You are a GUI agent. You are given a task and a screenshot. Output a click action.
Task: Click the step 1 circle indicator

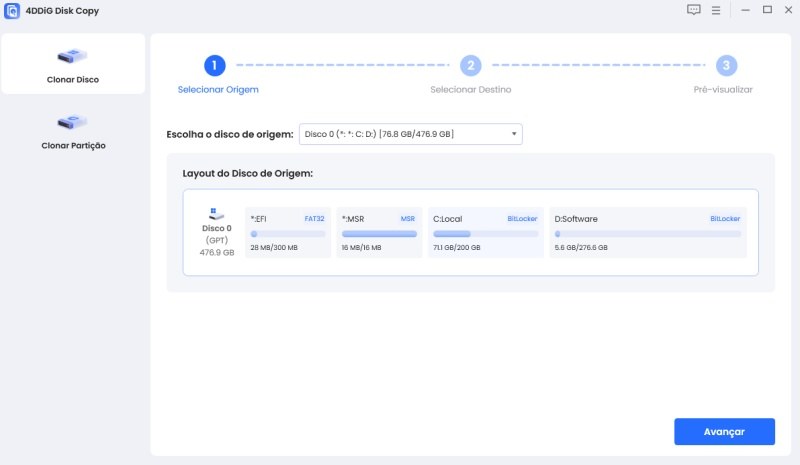(214, 66)
